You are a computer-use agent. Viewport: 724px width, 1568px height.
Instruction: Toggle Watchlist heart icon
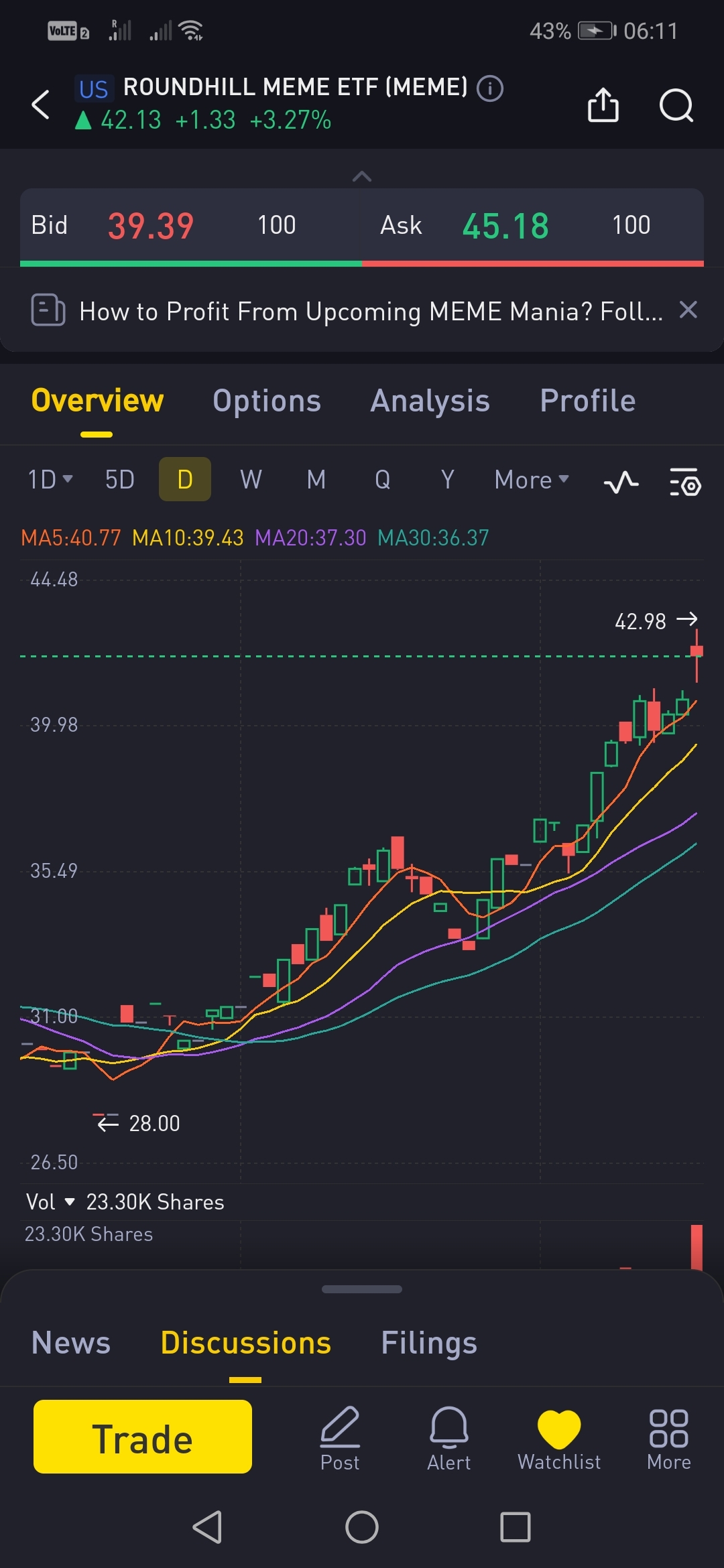[559, 1438]
